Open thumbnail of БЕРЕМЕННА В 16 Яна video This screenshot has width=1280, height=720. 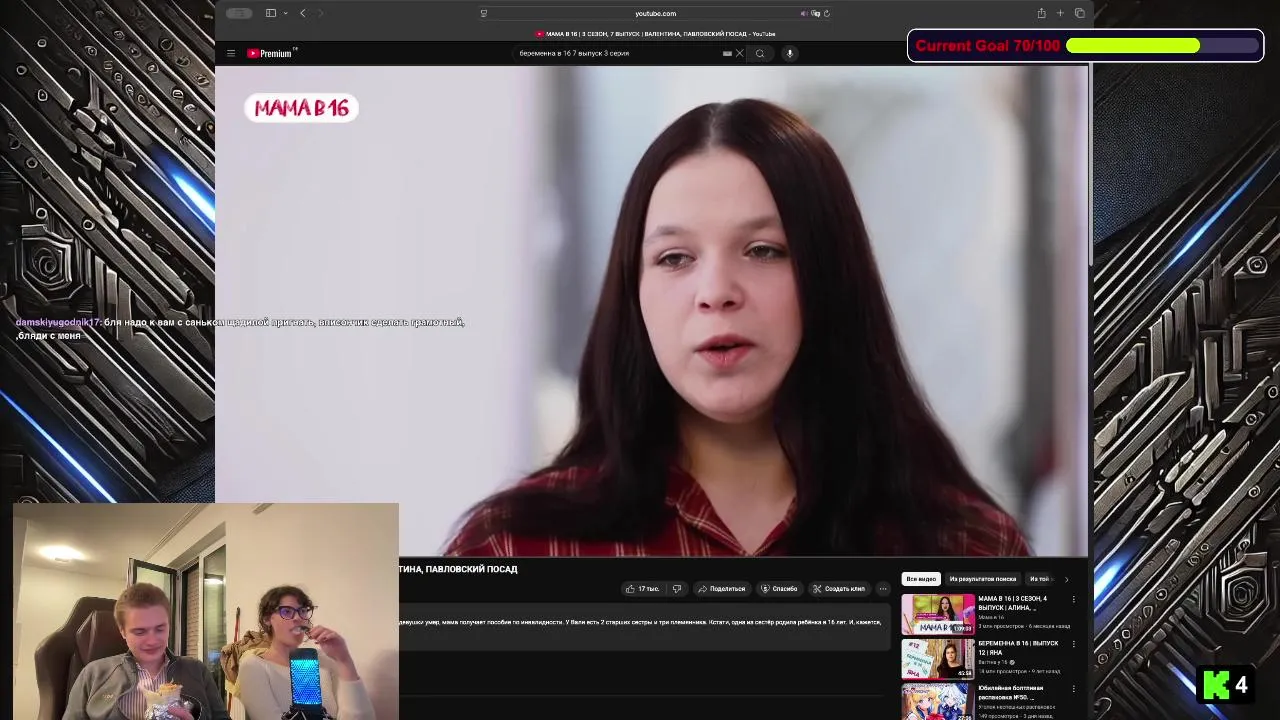938,659
